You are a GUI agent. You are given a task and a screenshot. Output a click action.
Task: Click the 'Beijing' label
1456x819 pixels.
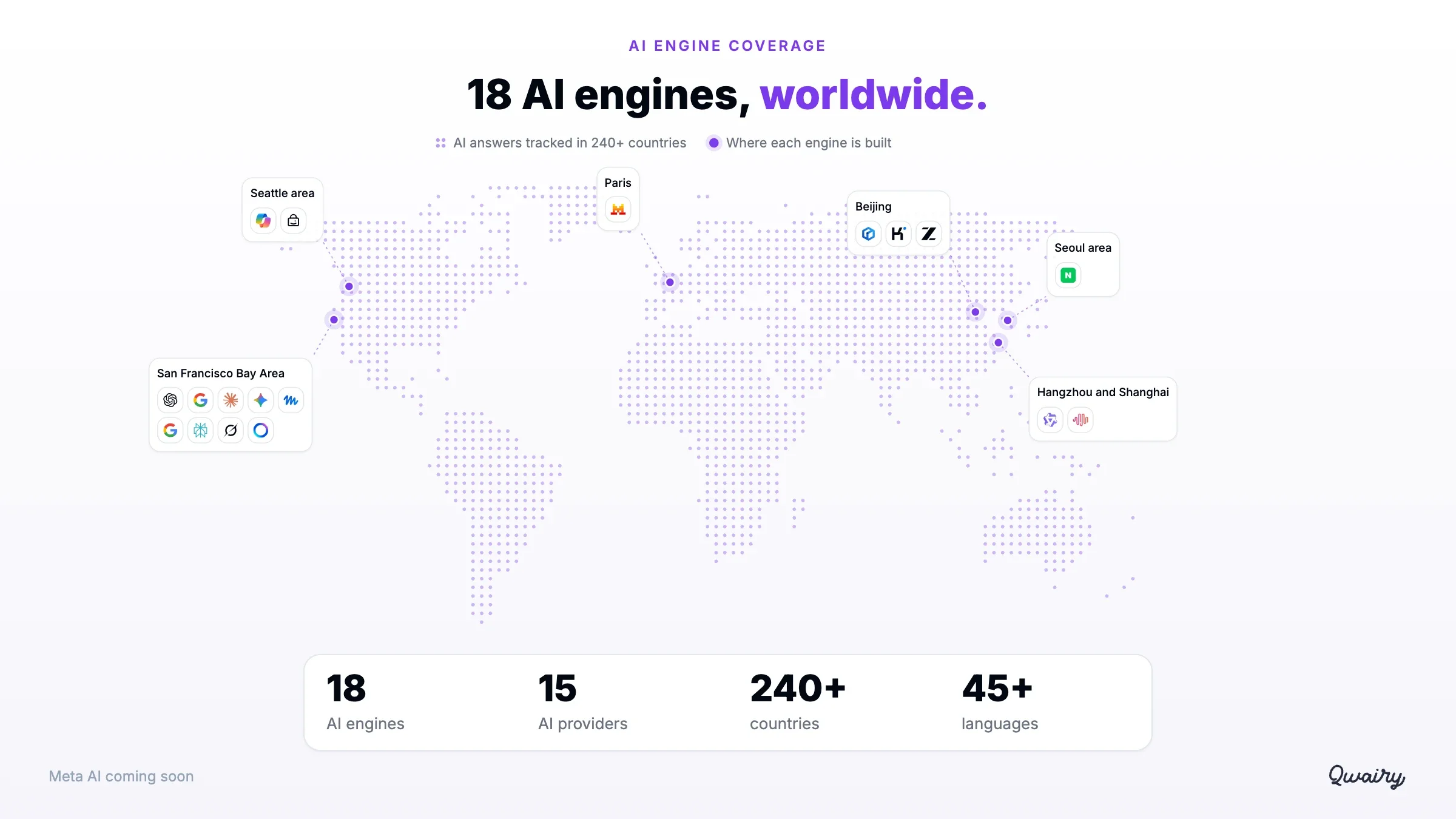874,207
